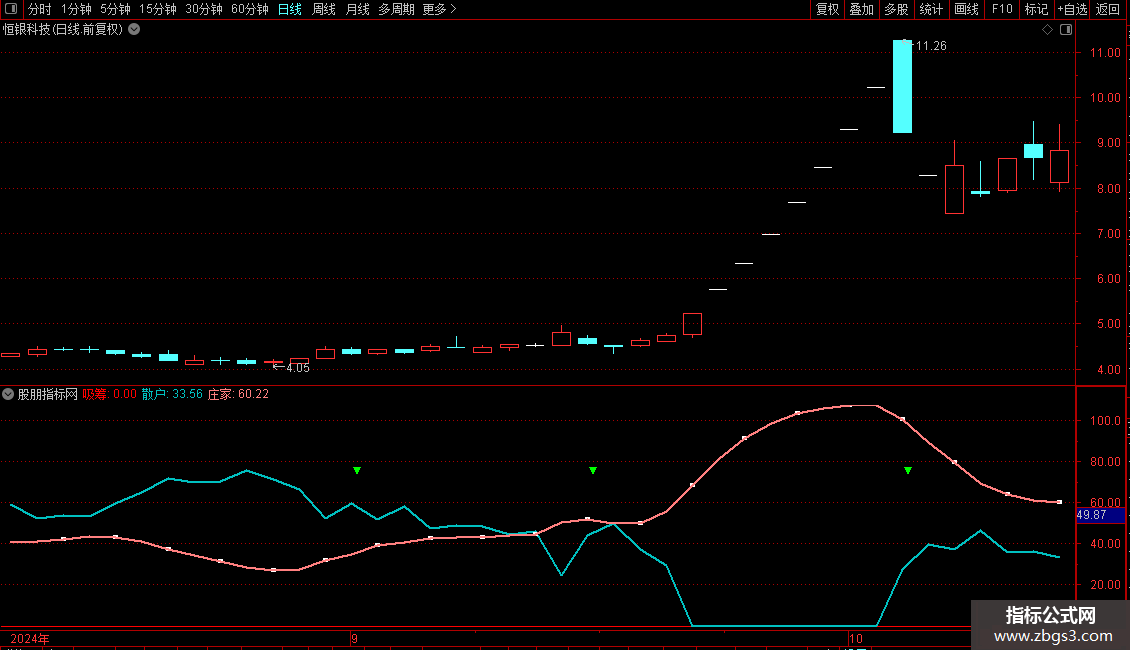This screenshot has height=650, width=1130.
Task: Click the 4.05 low price label
Action: click(298, 368)
